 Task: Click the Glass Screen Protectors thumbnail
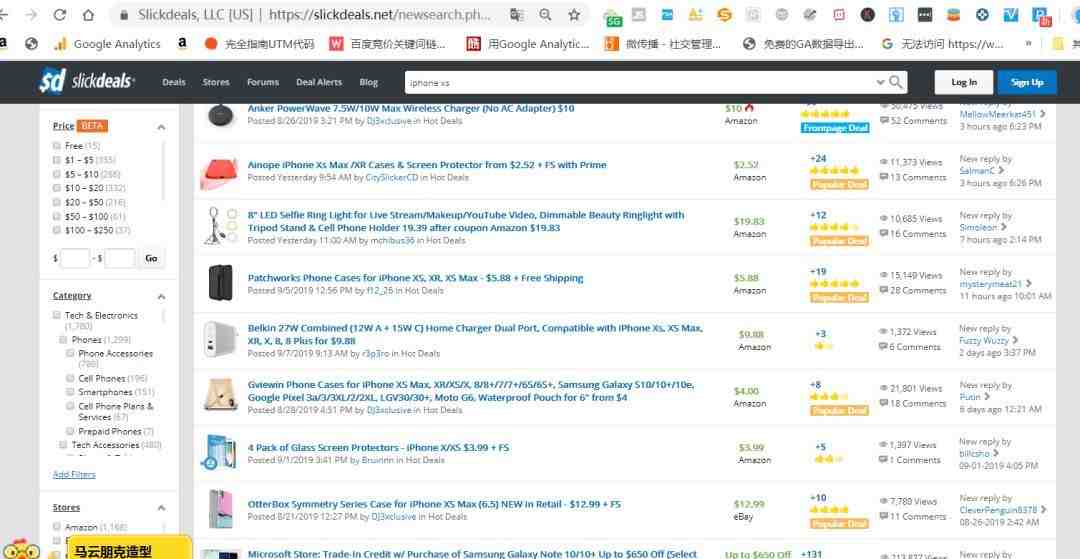pyautogui.click(x=218, y=452)
